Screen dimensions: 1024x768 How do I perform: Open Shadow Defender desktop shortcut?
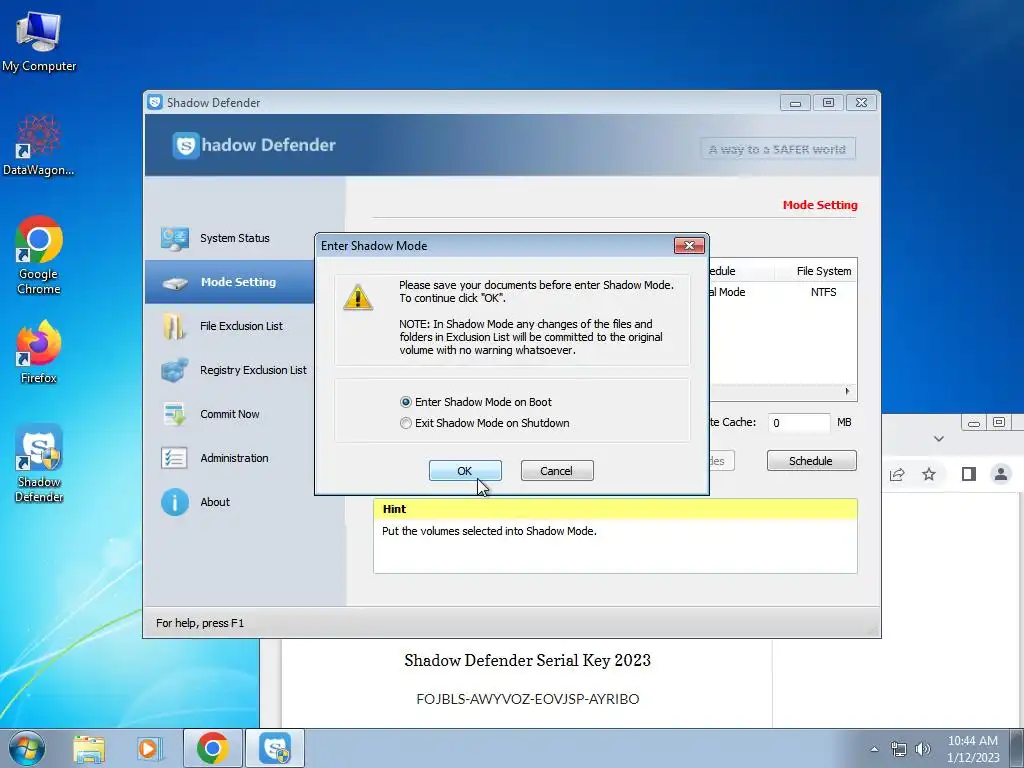click(x=39, y=463)
